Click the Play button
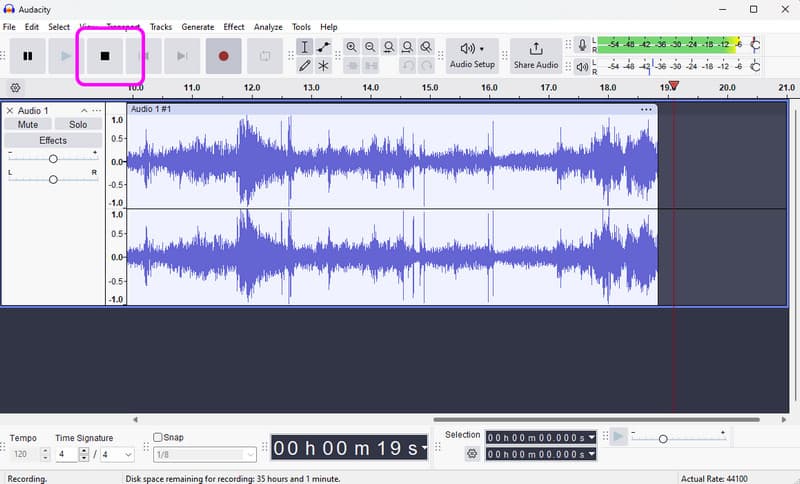800x484 pixels. pos(66,56)
